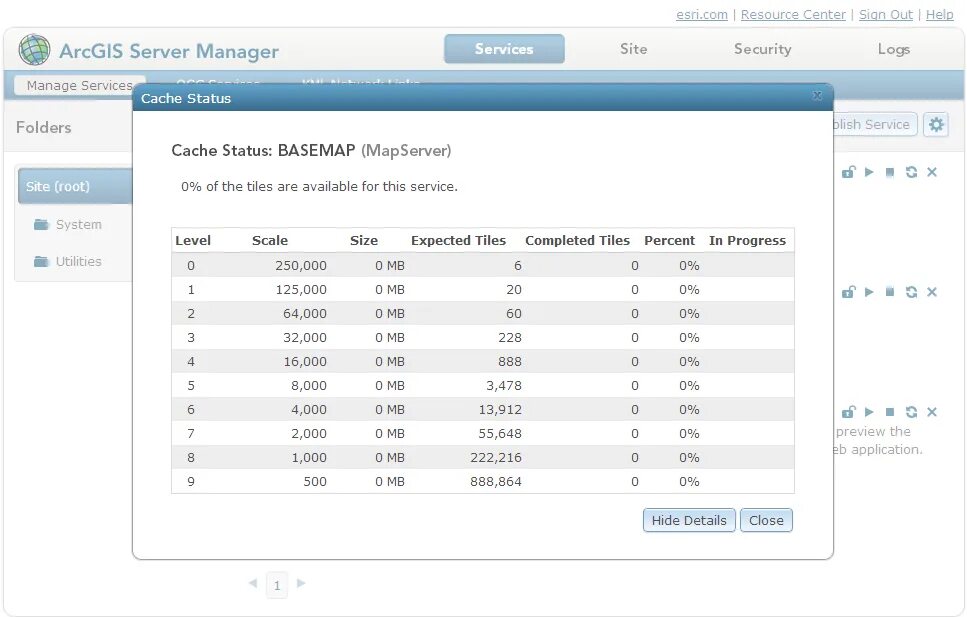
Task: Click the In Progress column header
Action: pyautogui.click(x=747, y=241)
